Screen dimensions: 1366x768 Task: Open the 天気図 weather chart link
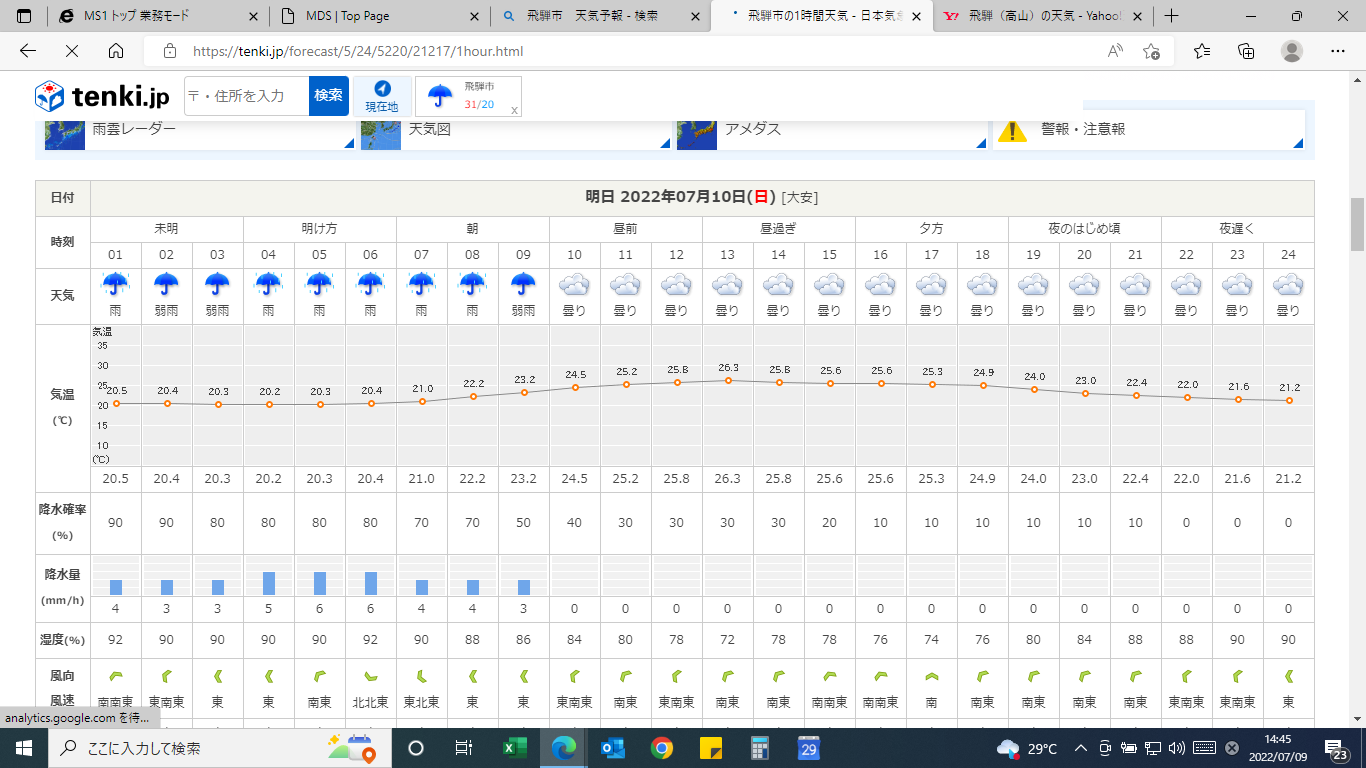[x=515, y=129]
